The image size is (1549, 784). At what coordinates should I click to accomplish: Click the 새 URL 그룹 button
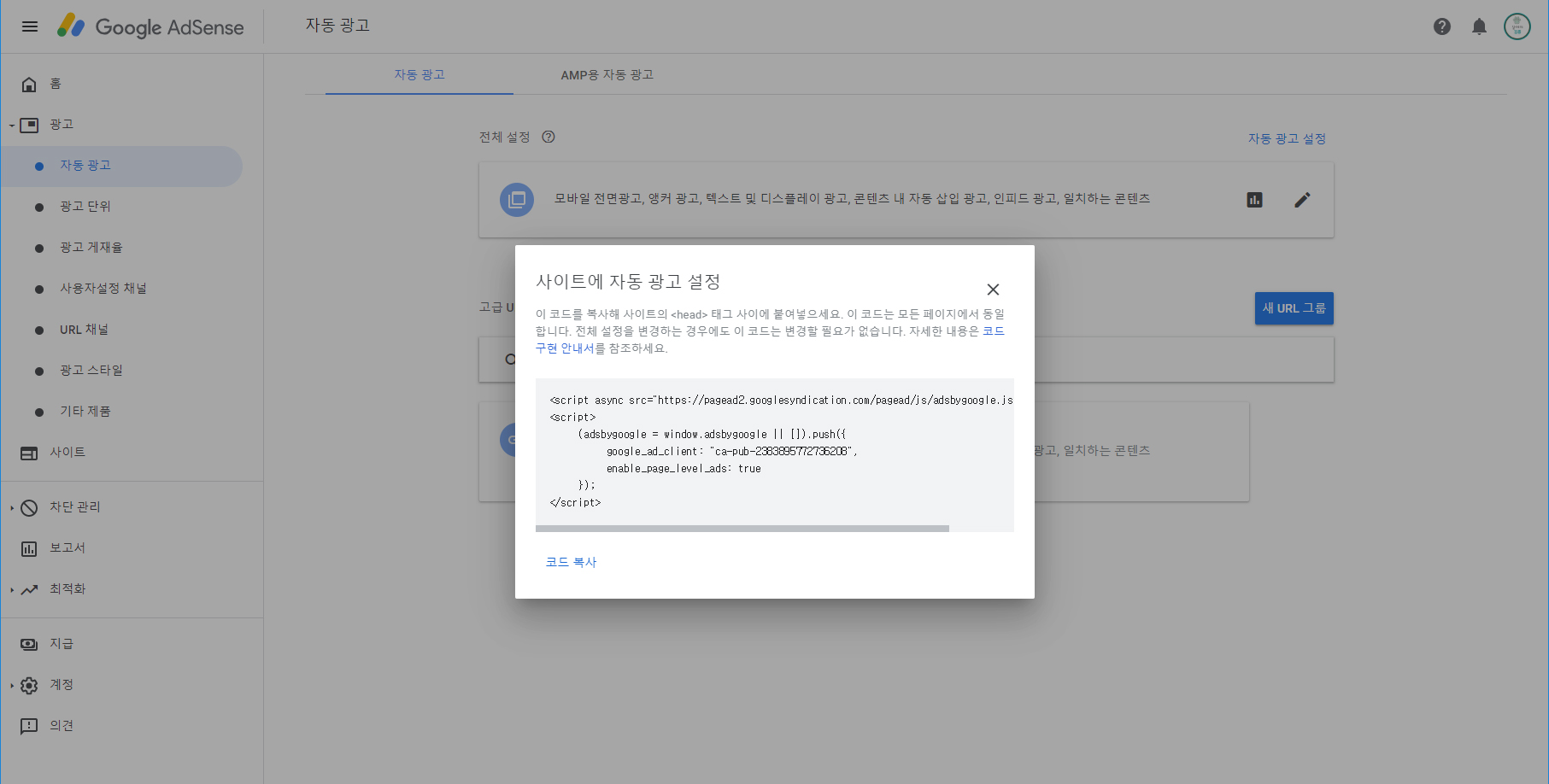[1294, 308]
